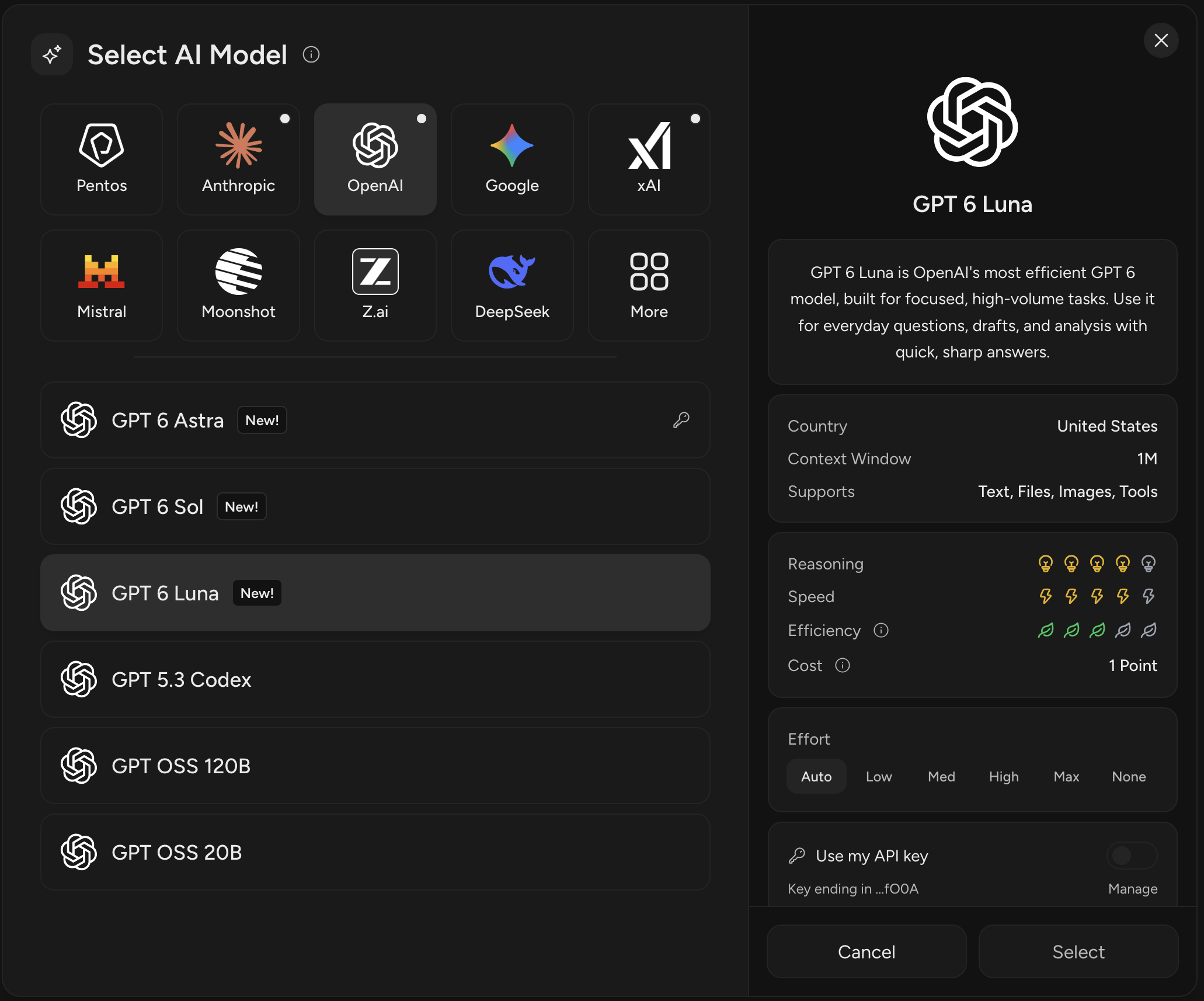Select the Pentos provider tile
The height and width of the screenshot is (1001, 1204).
coord(102,159)
